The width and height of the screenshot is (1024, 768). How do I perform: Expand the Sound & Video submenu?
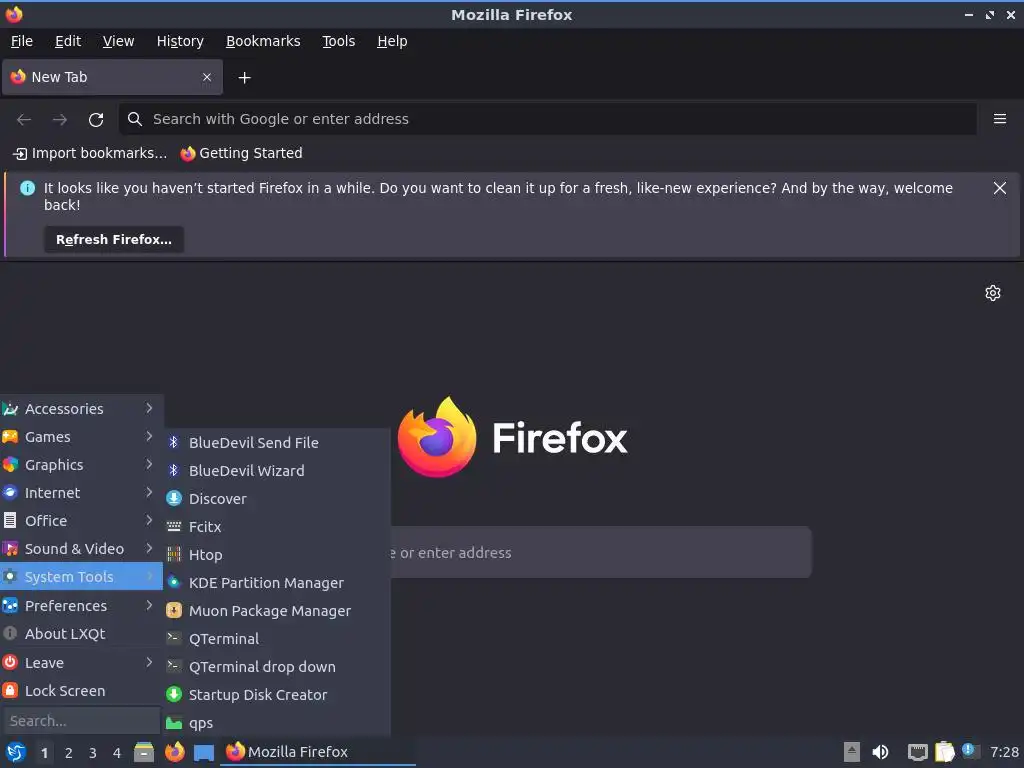click(x=81, y=549)
